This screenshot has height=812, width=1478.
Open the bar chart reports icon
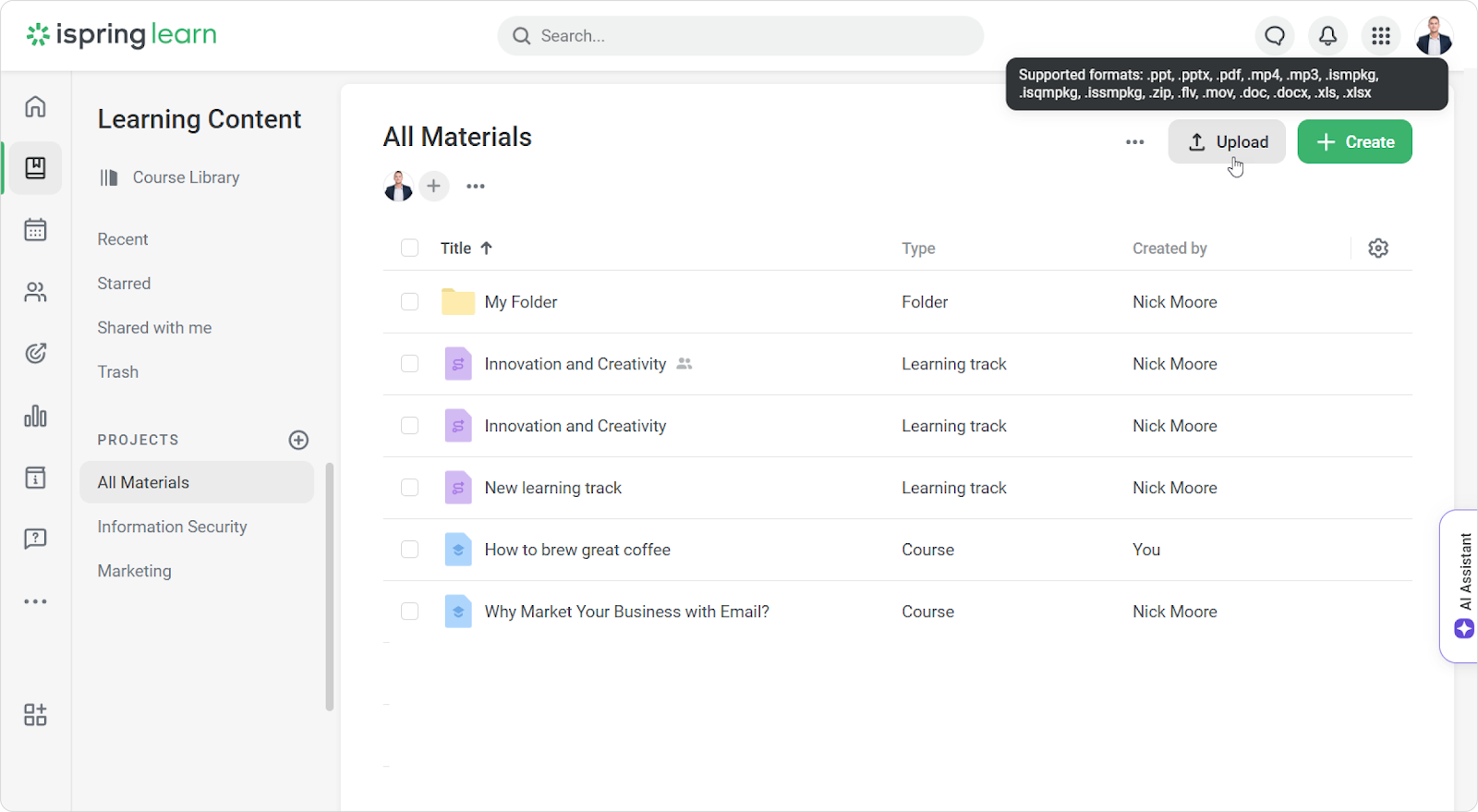tap(35, 416)
